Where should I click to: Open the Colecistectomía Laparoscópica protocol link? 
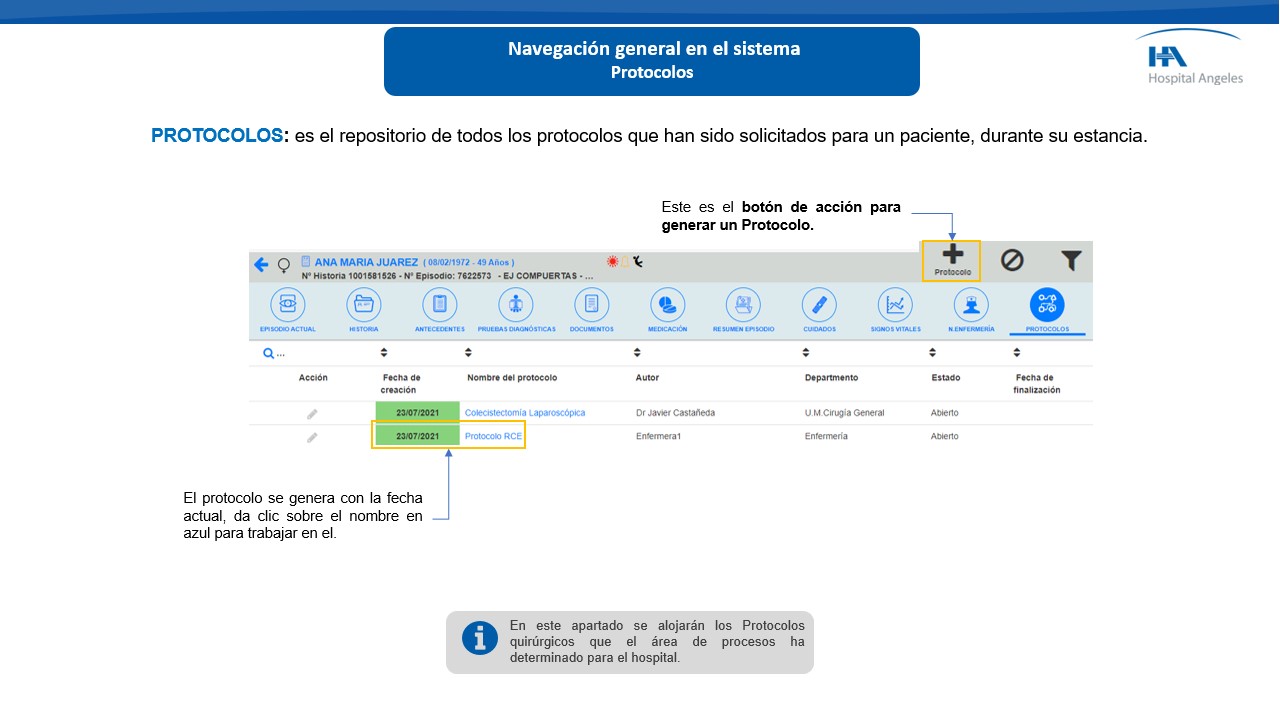click(525, 413)
